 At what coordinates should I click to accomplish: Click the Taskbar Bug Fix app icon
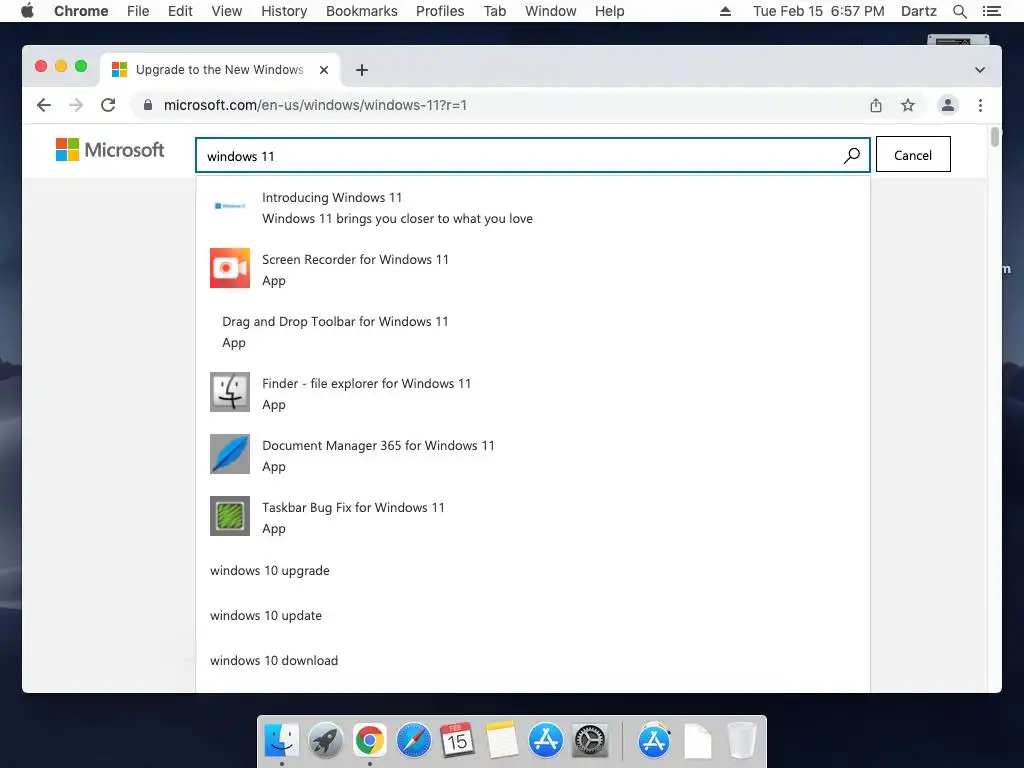[230, 516]
